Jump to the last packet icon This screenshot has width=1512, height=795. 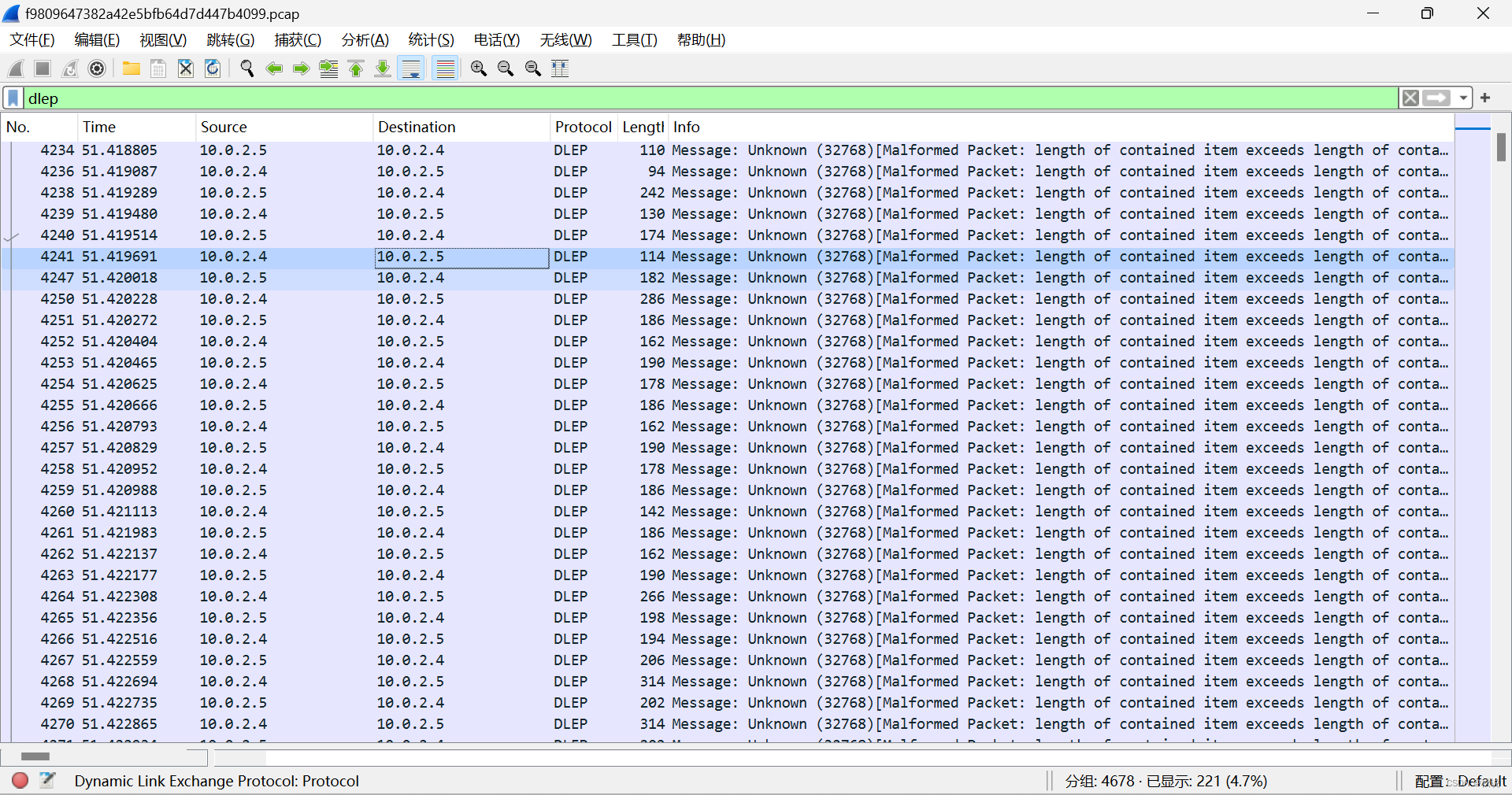click(383, 68)
